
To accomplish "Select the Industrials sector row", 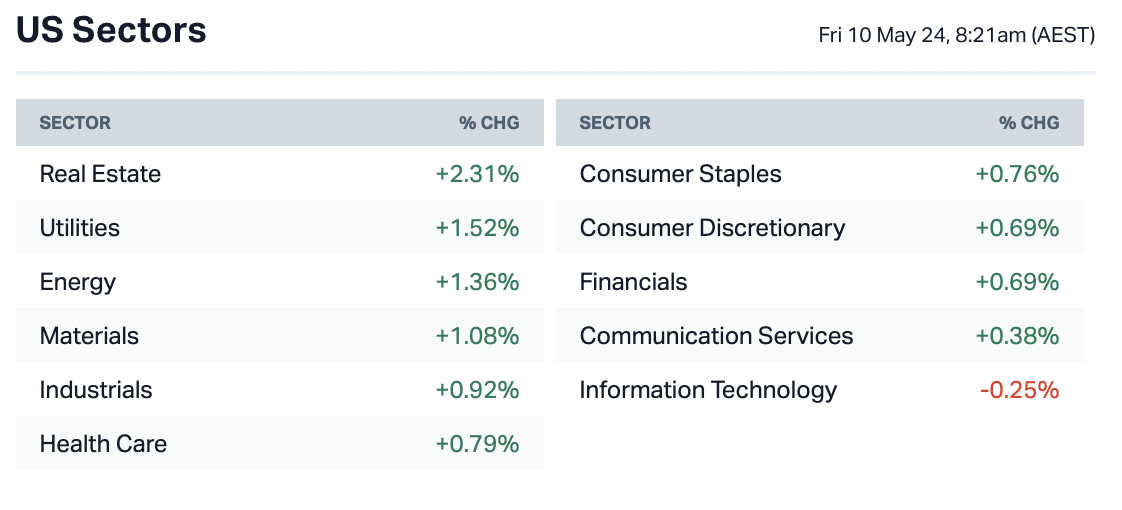I will click(96, 390).
